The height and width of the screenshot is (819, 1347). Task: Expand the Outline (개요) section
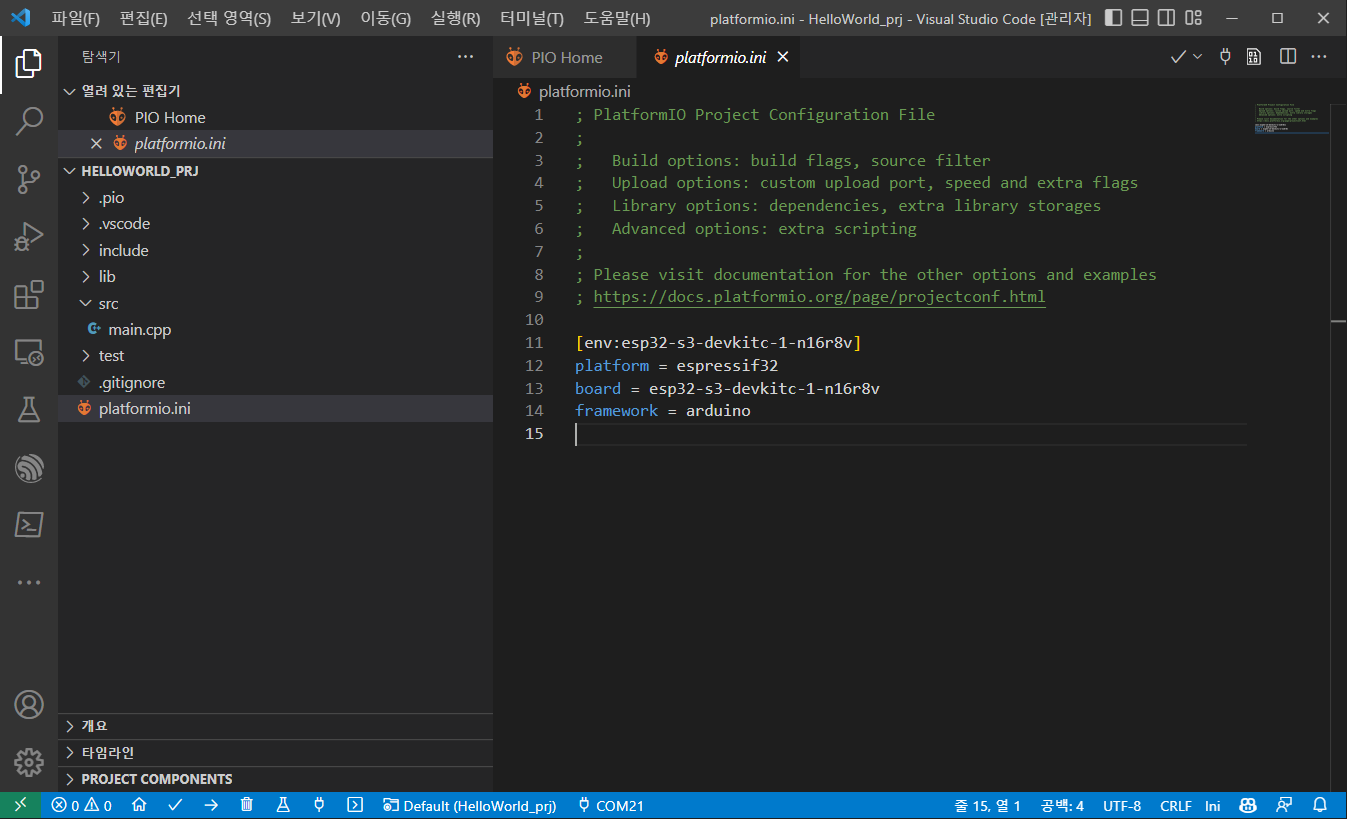275,726
